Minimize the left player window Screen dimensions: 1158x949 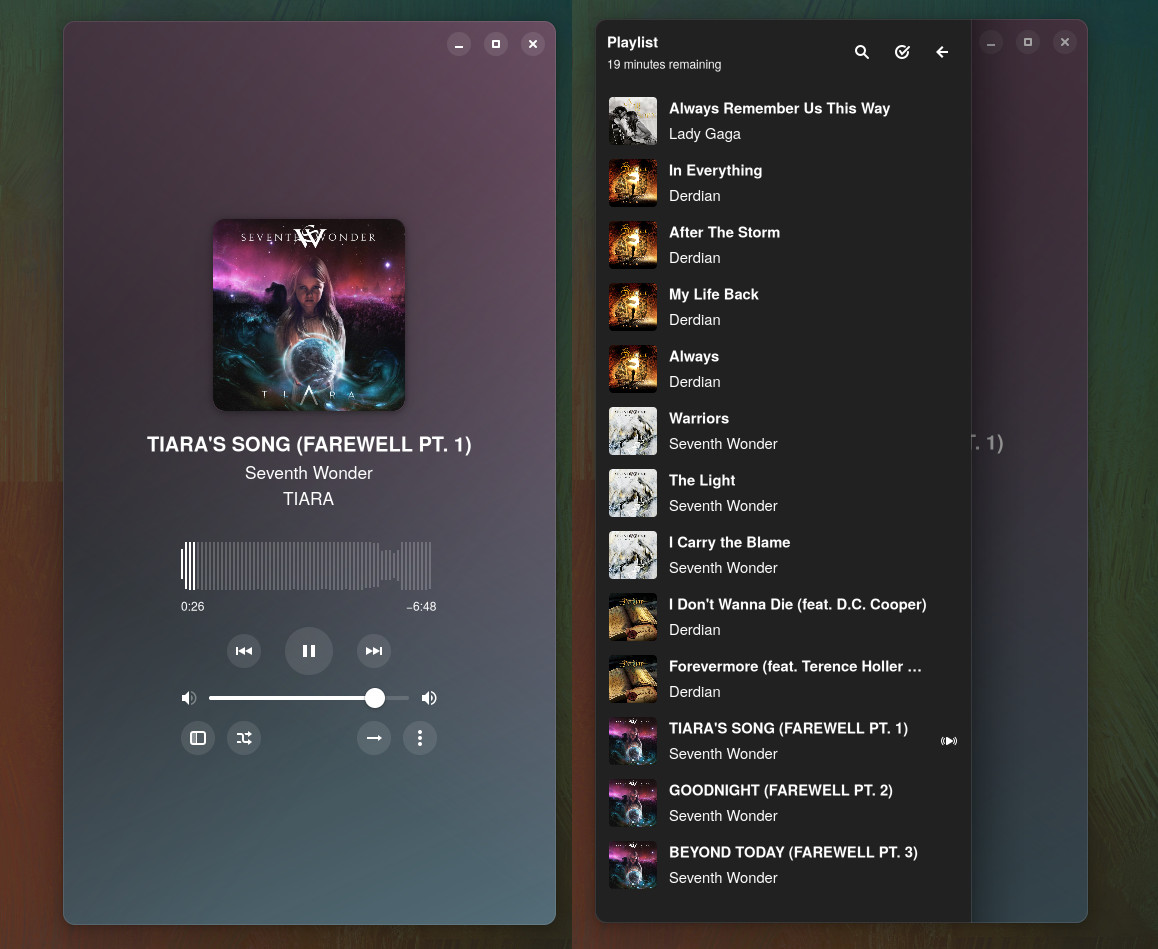coord(459,44)
